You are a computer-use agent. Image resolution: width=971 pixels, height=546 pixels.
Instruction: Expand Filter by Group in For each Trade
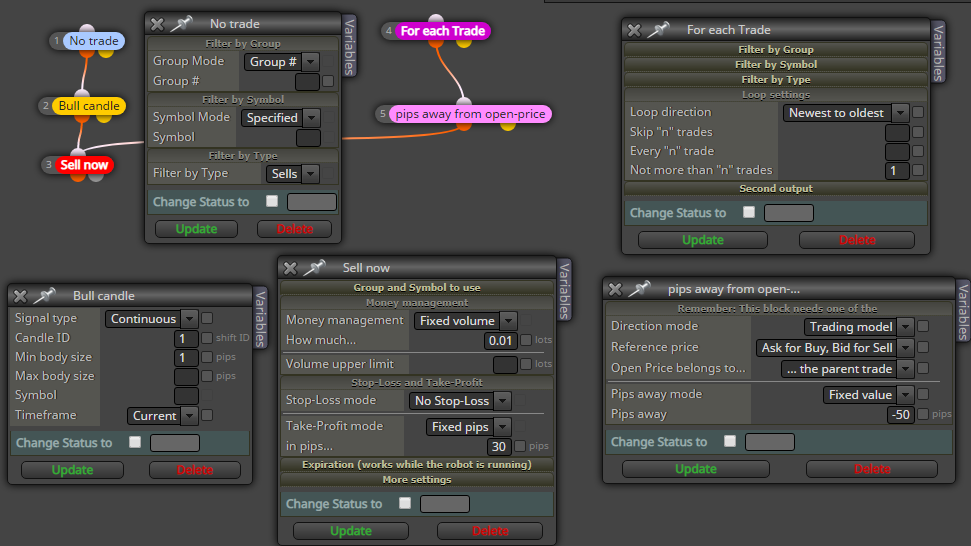[x=776, y=50]
